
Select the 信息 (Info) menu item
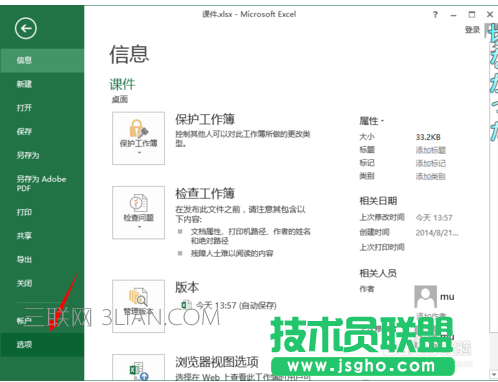tap(42, 60)
